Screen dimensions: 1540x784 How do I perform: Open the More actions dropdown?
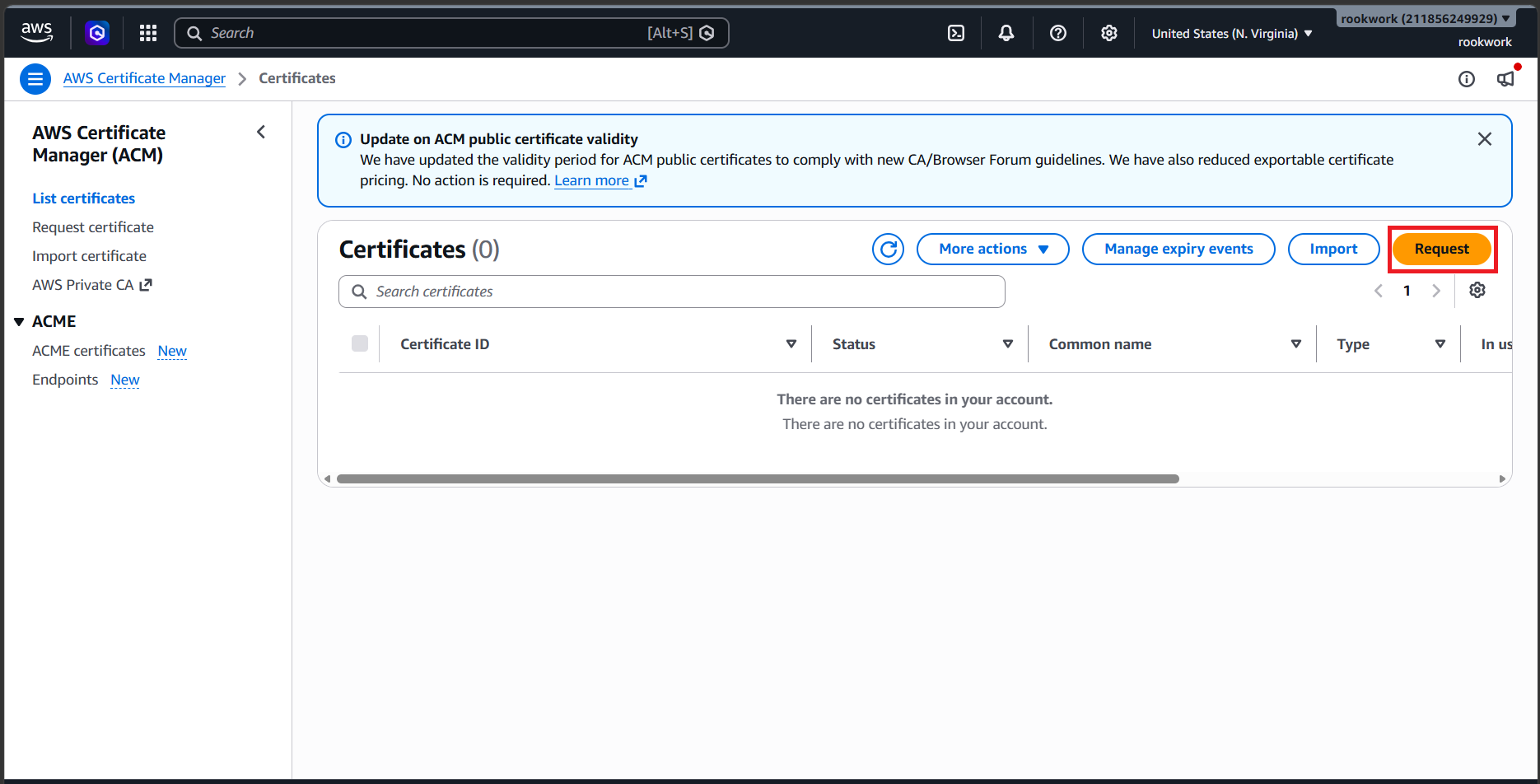993,249
